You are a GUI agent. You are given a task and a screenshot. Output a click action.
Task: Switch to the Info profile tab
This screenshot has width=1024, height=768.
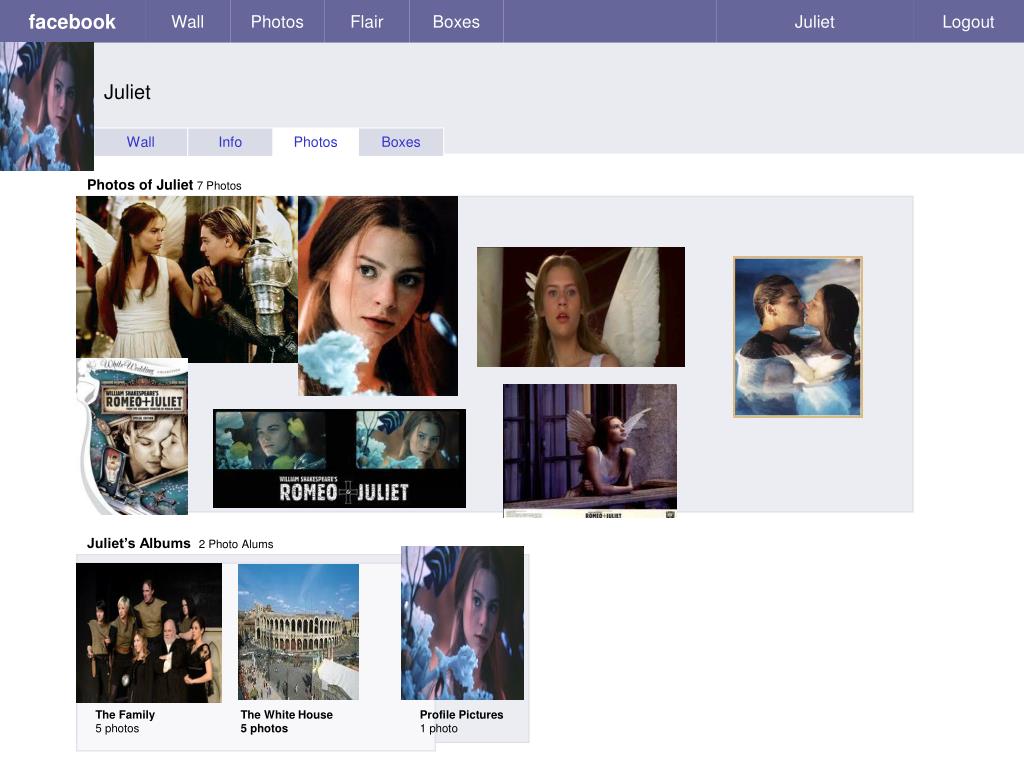[230, 142]
